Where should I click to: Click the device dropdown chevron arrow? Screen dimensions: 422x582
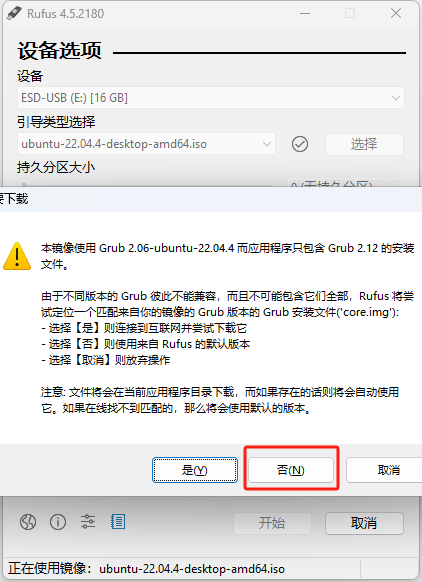pos(396,98)
